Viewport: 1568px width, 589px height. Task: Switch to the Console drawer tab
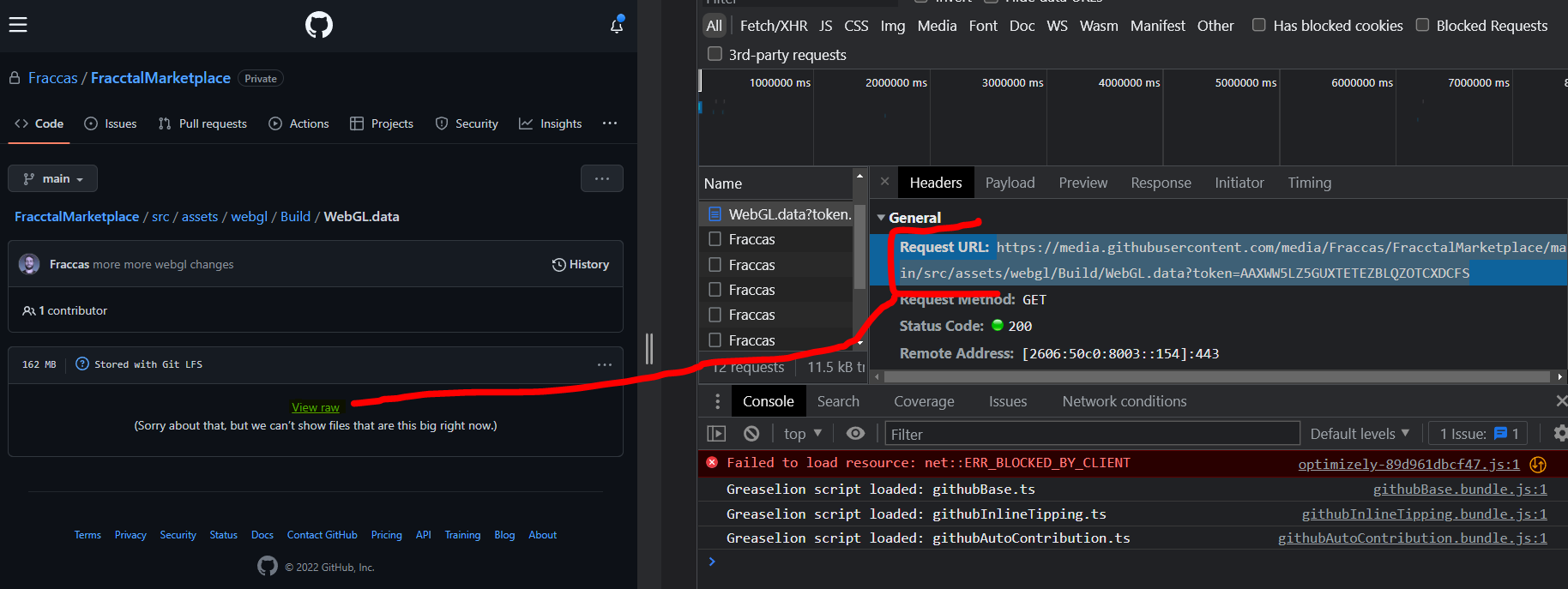769,401
